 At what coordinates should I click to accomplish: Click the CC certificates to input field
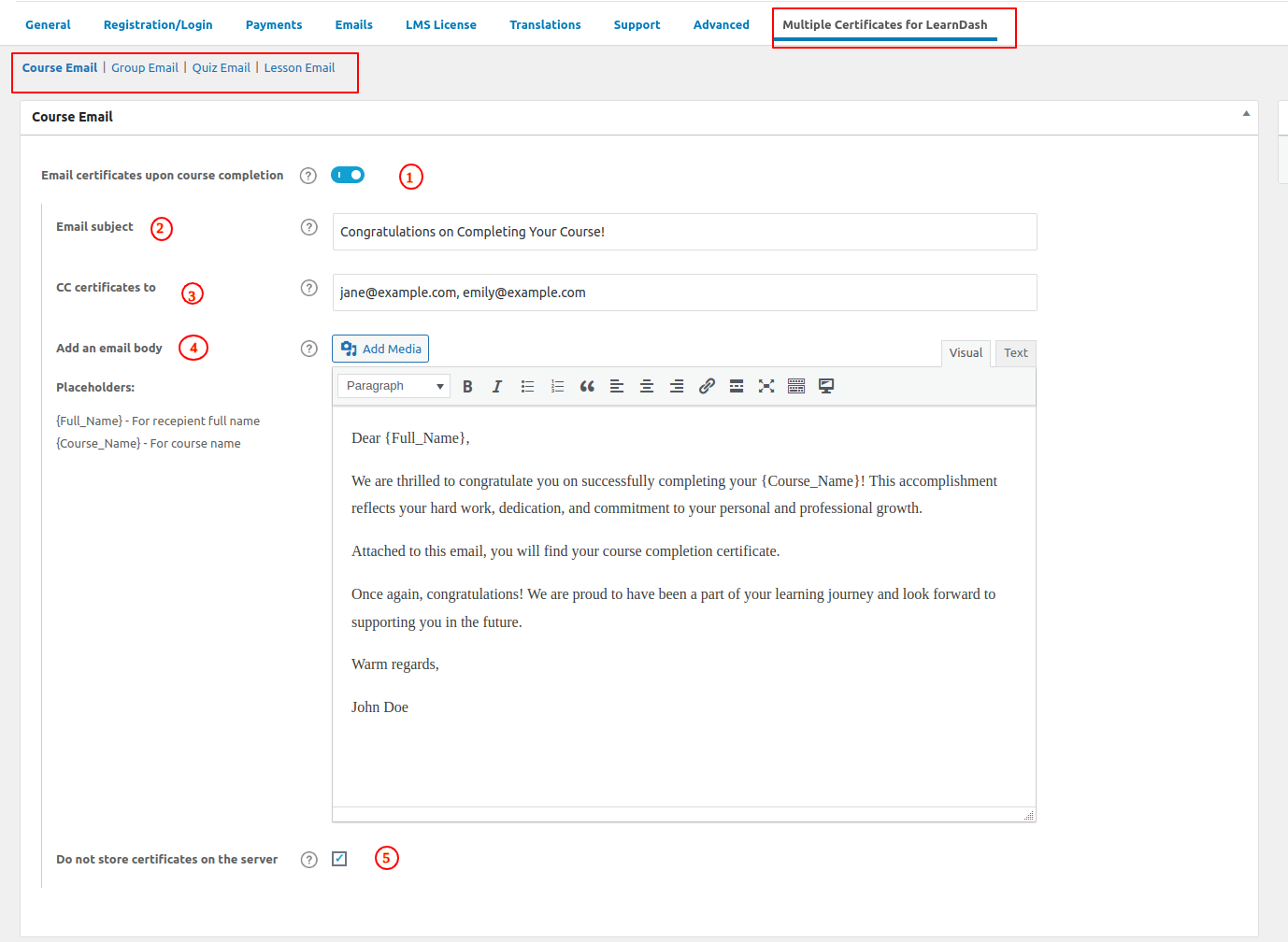click(684, 293)
